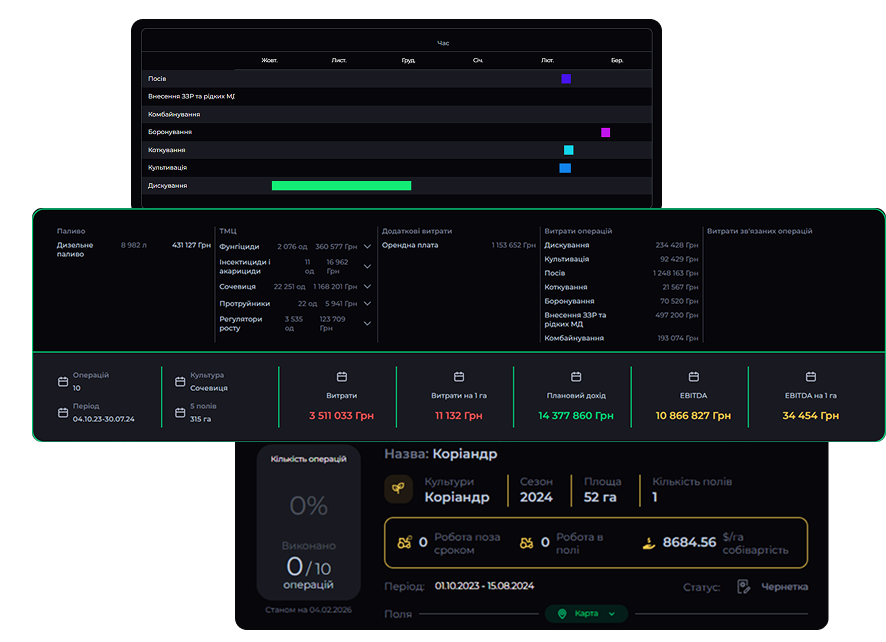886x642 pixels.
Task: Expand the Протруйники row chevron
Action: click(x=367, y=303)
